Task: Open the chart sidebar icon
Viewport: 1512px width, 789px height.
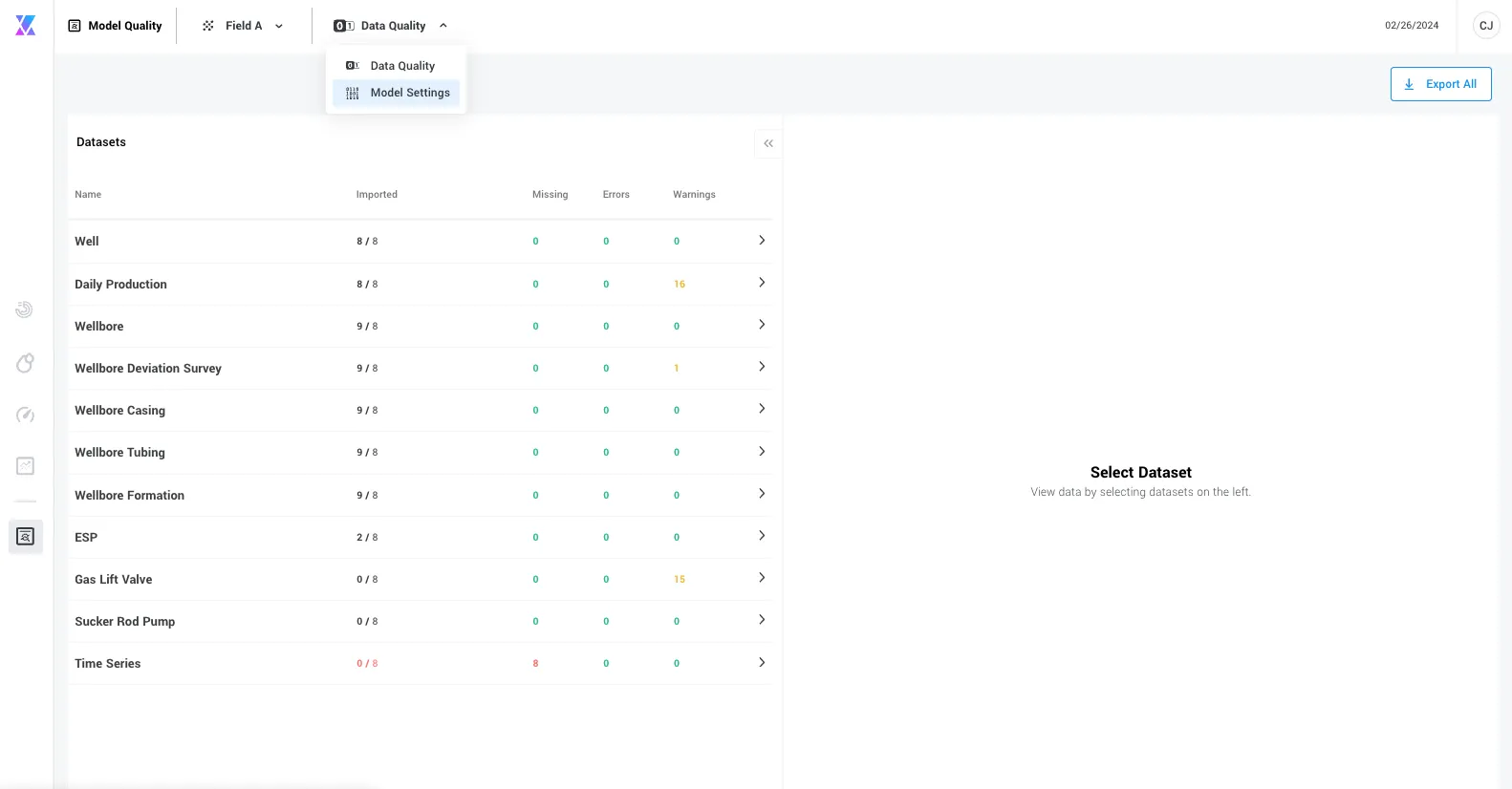Action: pos(25,466)
